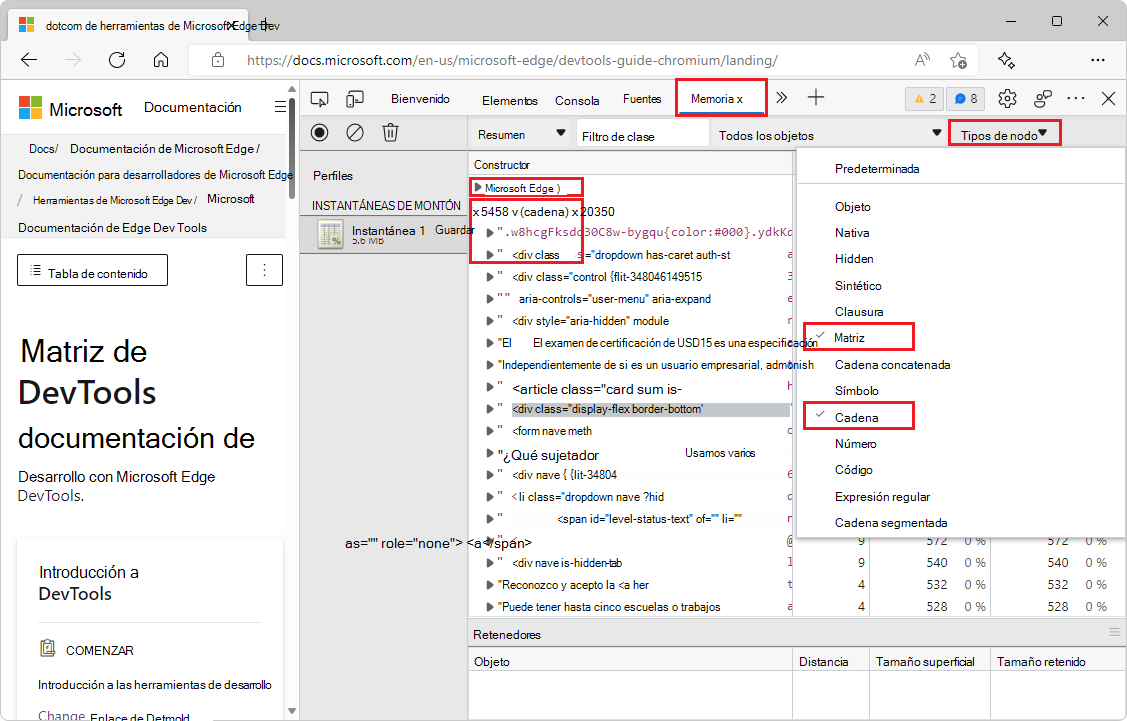Open the Collections sparkle star icon

[1006, 60]
